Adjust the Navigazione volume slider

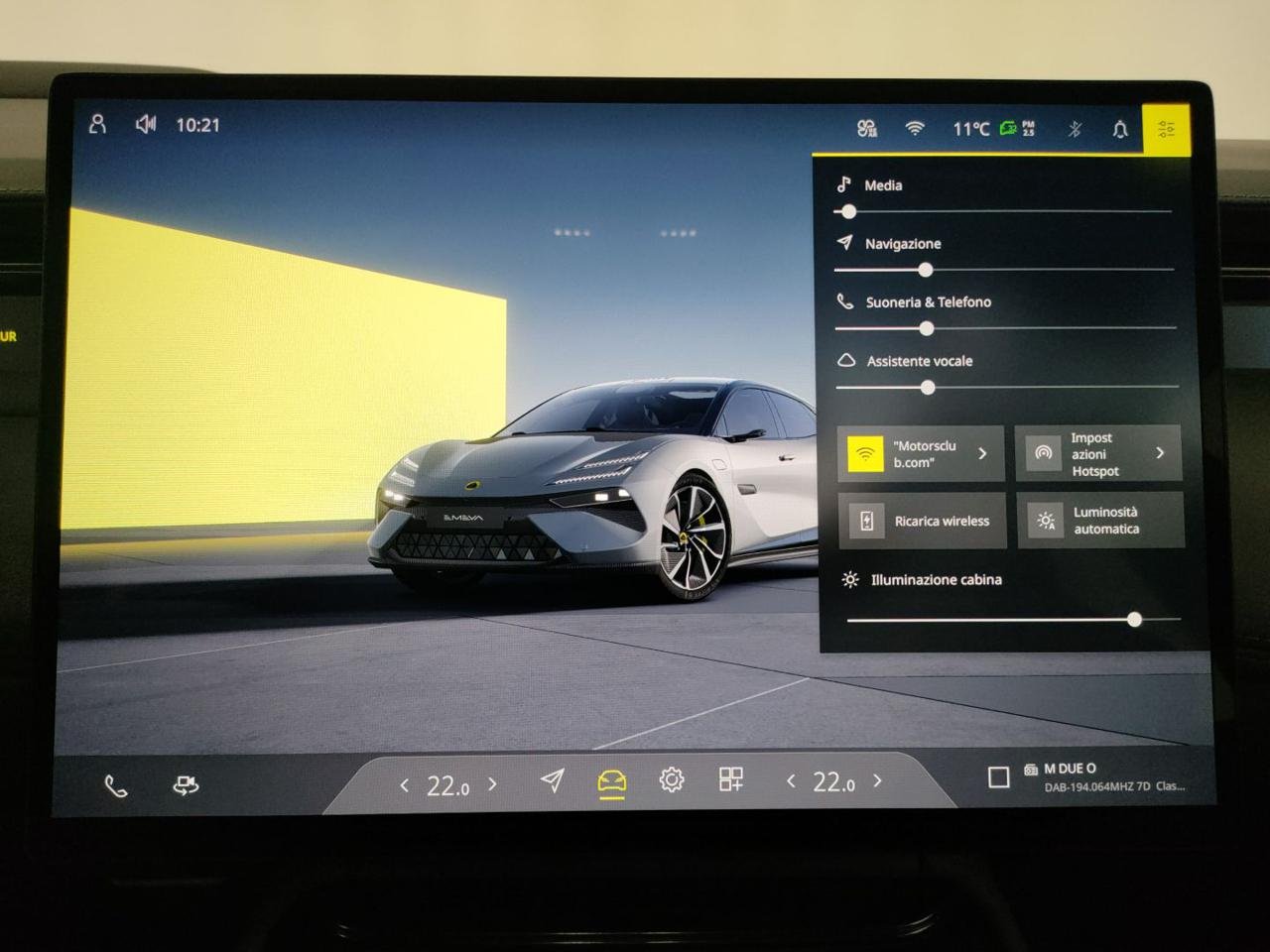tap(1004, 270)
